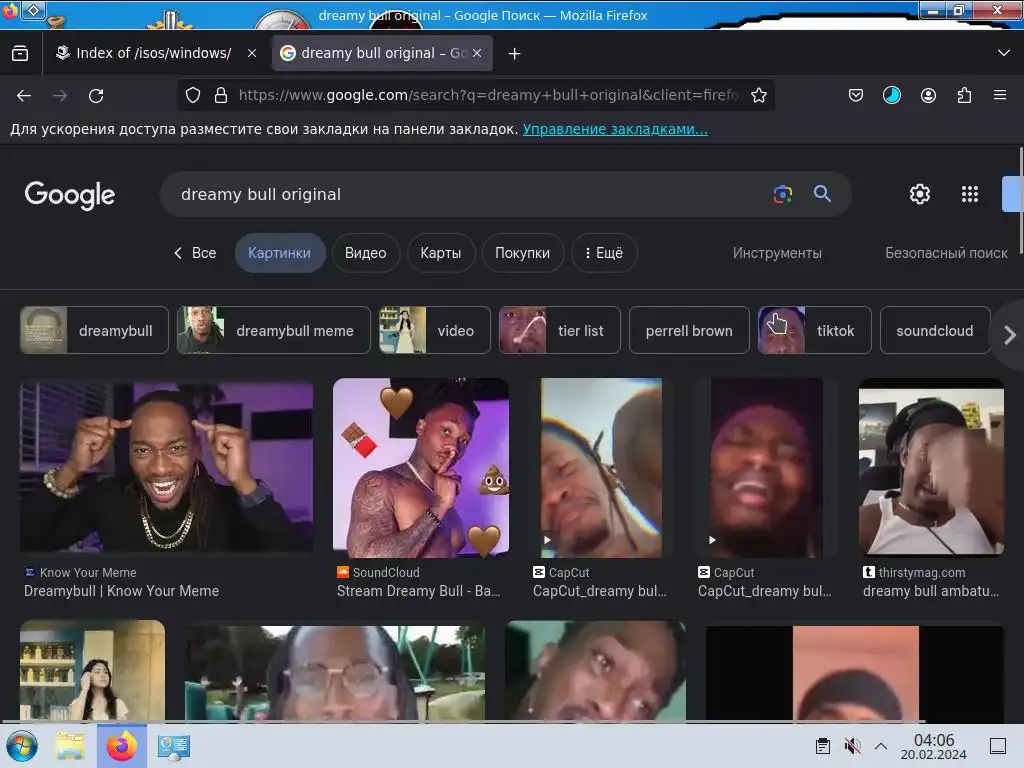Filter by tier list chip
This screenshot has width=1024, height=768.
coord(560,330)
